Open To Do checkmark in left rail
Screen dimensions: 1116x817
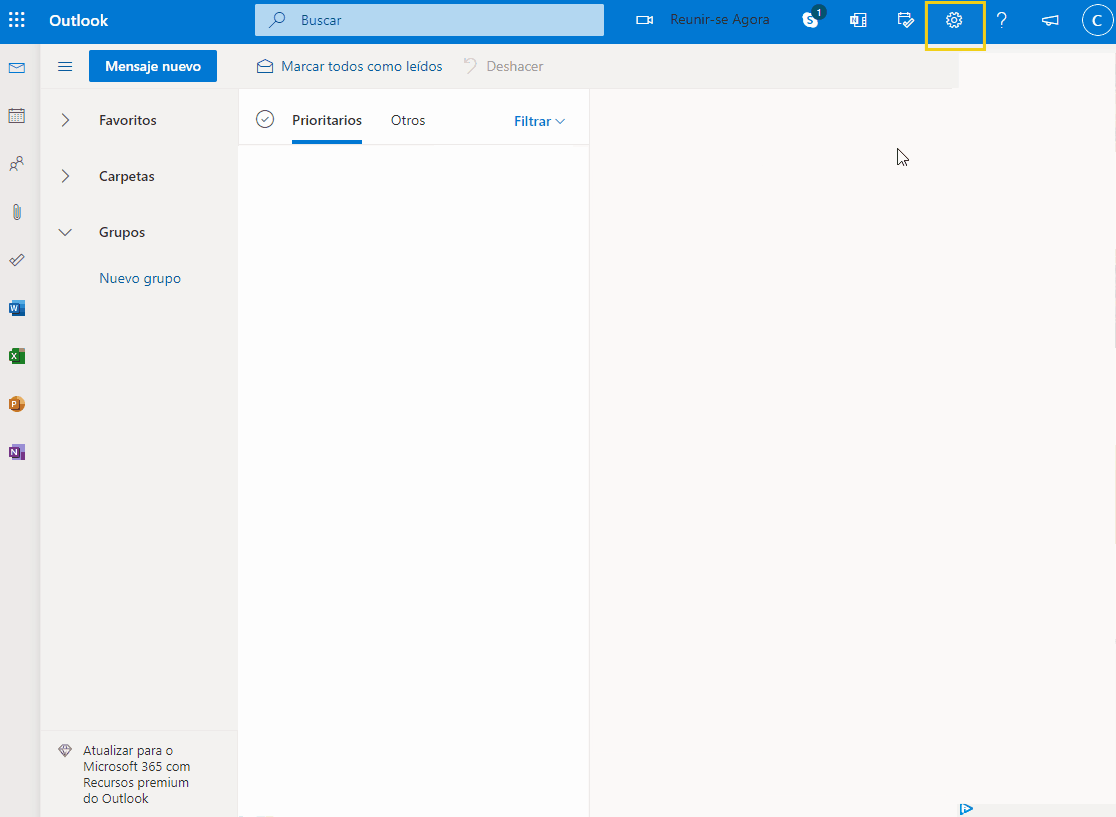(x=17, y=260)
